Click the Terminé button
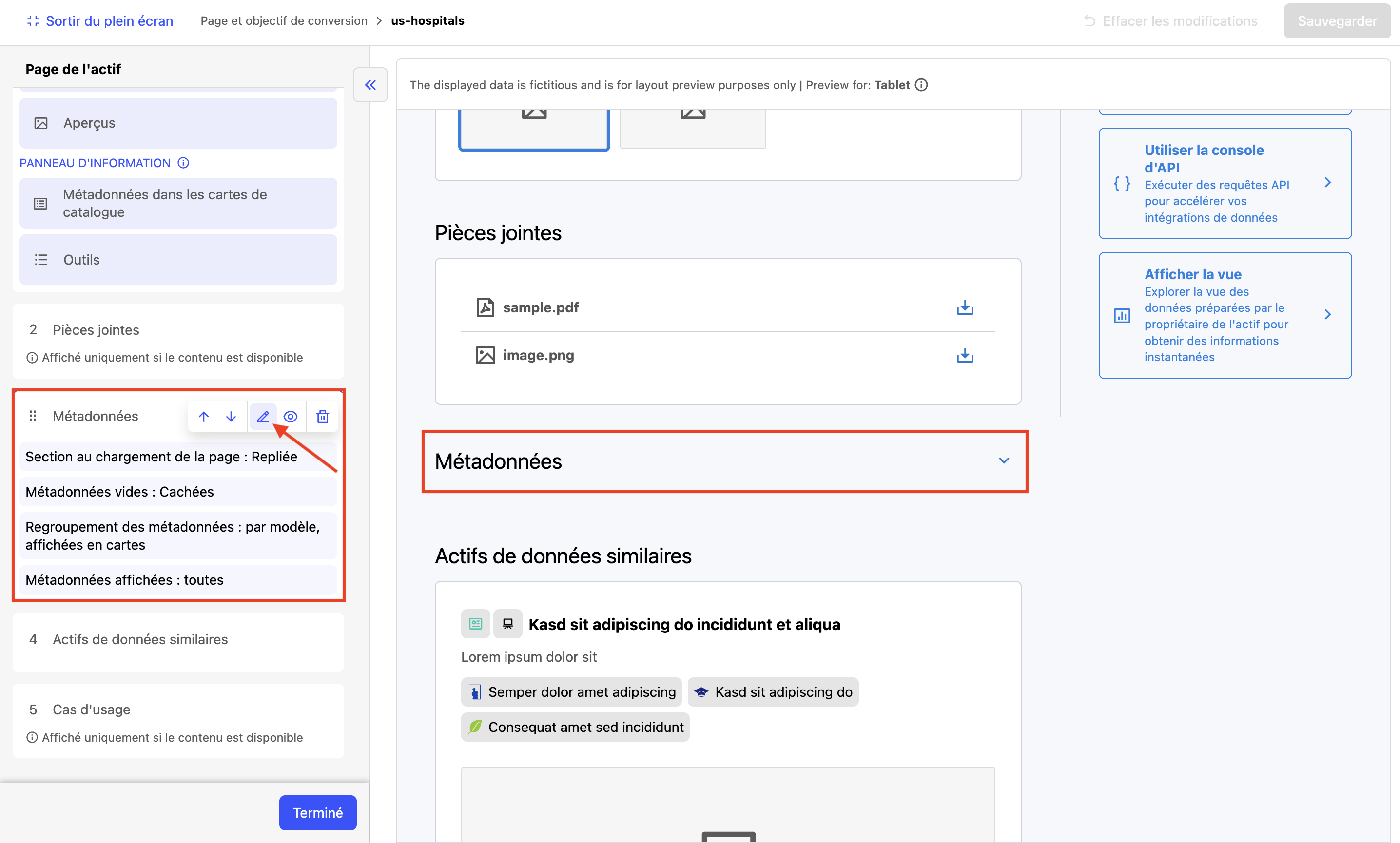 pos(317,812)
